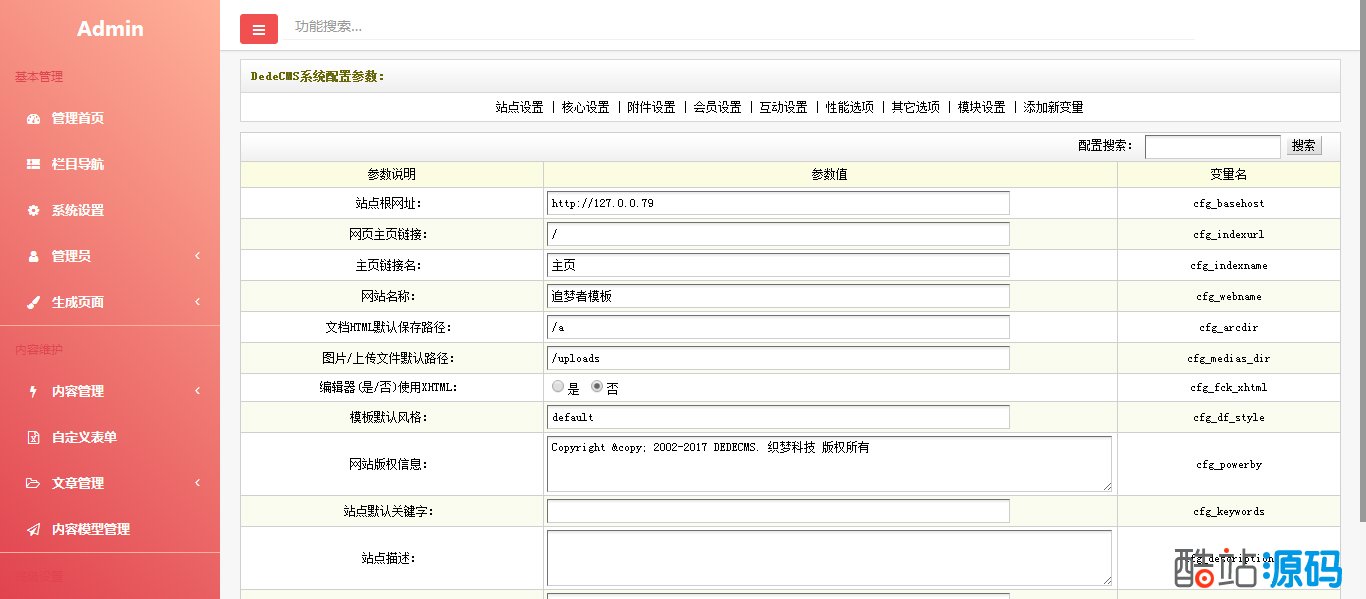Focus the 功能搜索 search box

coord(740,26)
